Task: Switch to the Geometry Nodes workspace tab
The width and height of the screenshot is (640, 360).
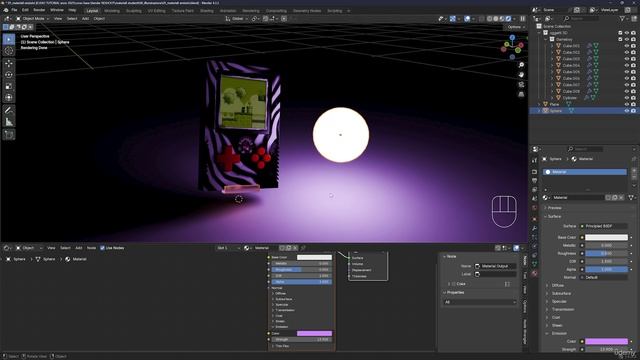Action: point(307,11)
